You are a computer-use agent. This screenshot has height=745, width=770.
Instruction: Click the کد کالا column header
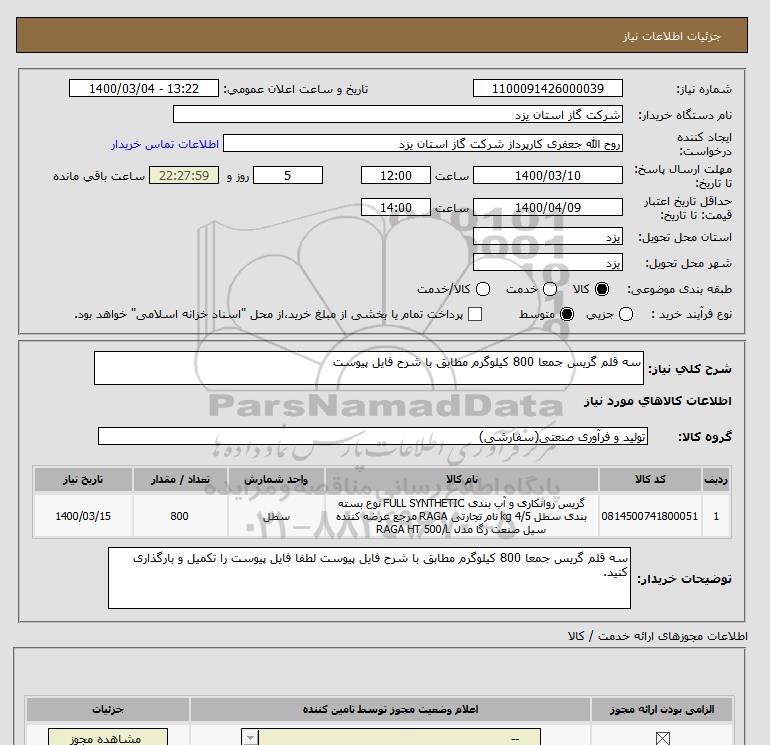[x=650, y=479]
